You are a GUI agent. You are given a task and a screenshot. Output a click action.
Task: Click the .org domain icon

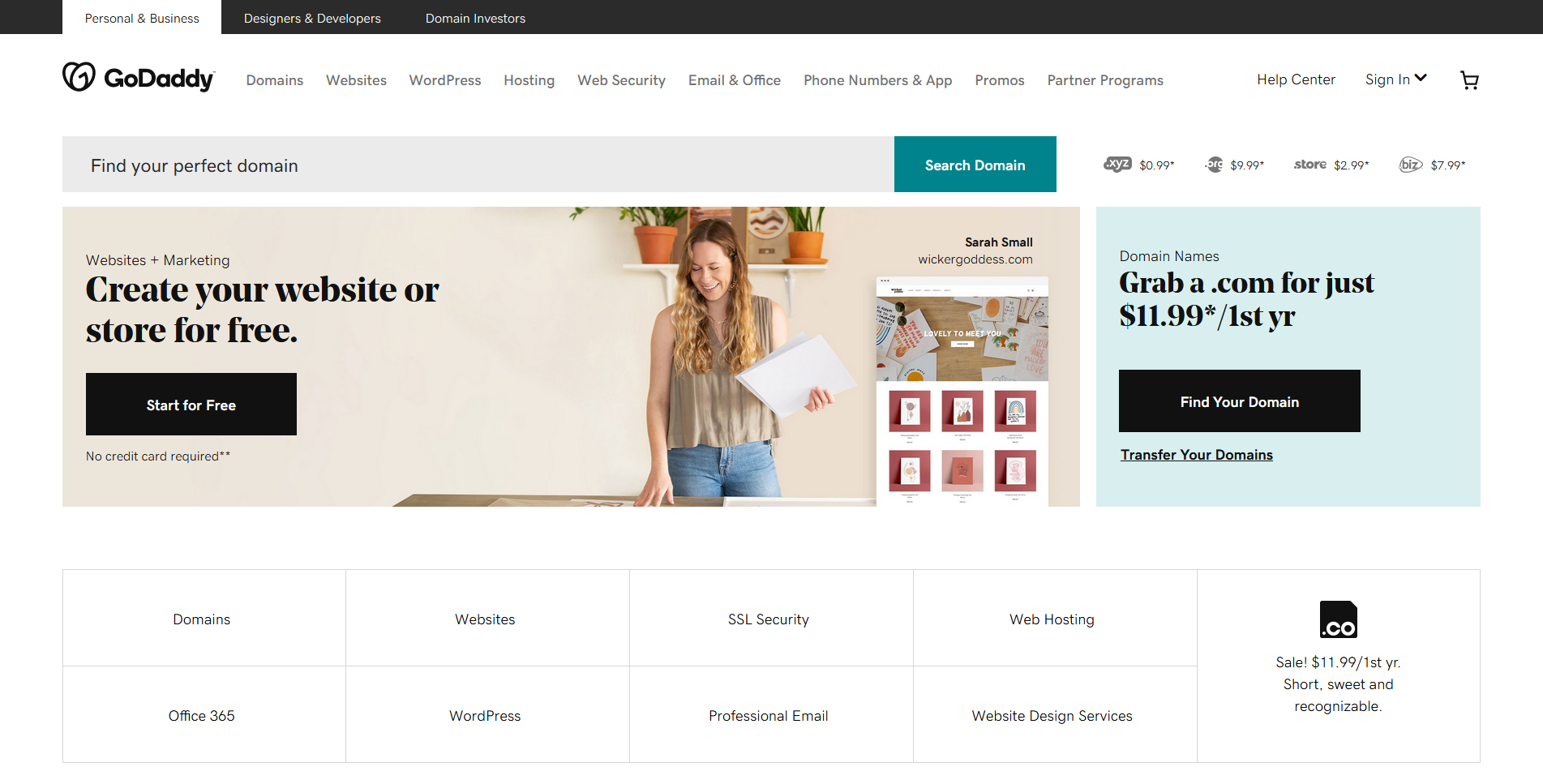(1214, 165)
